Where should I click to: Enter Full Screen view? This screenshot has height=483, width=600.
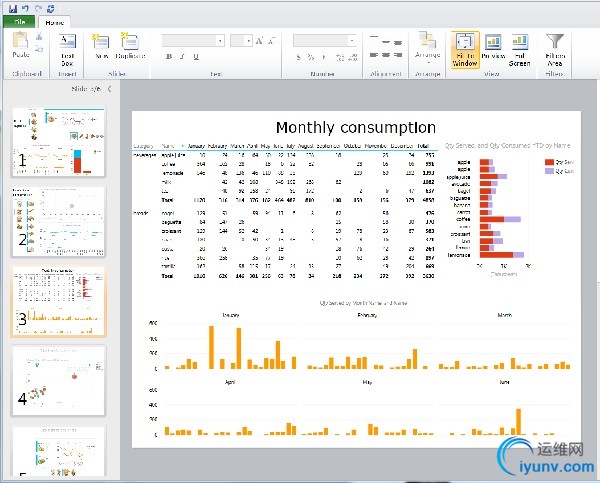pyautogui.click(x=519, y=50)
